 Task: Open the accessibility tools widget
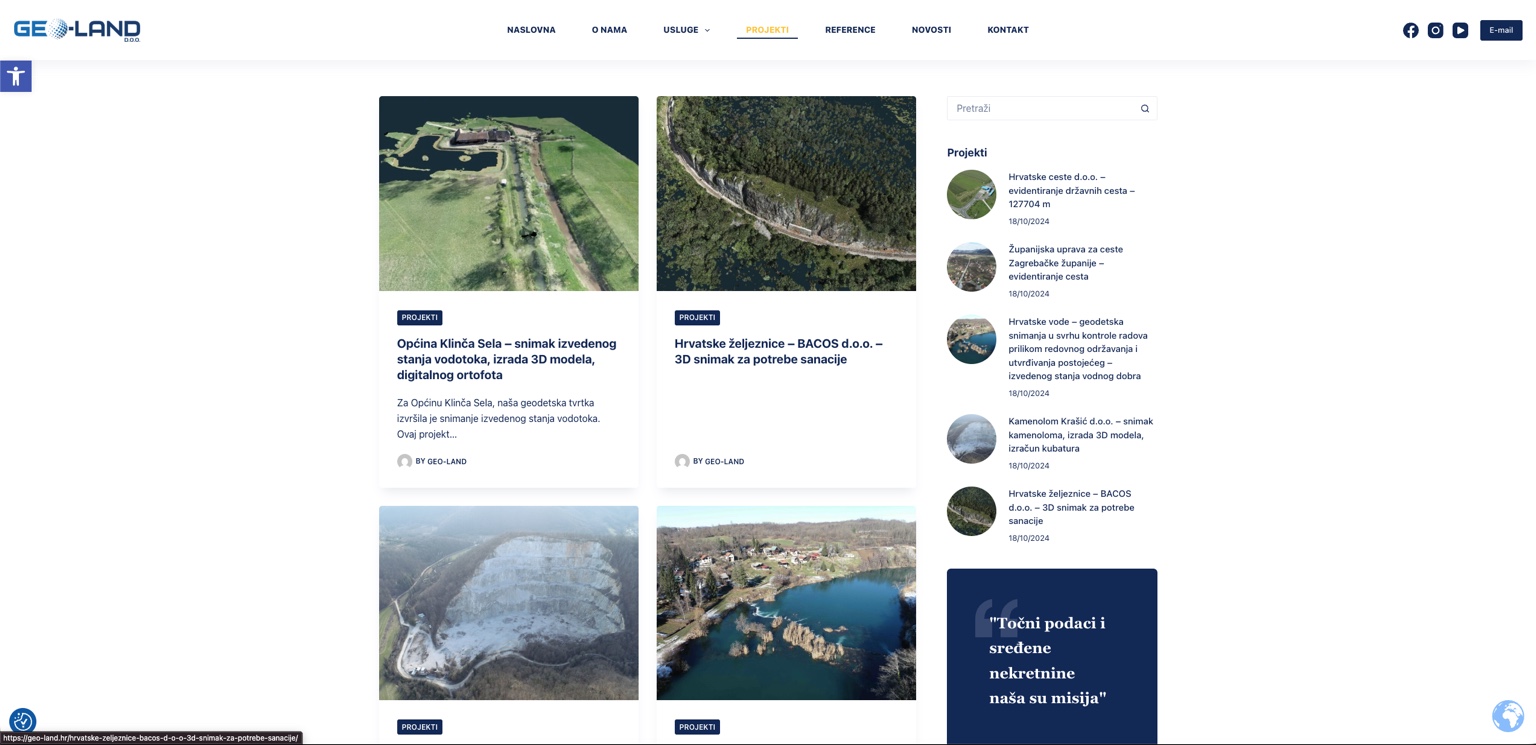[16, 76]
